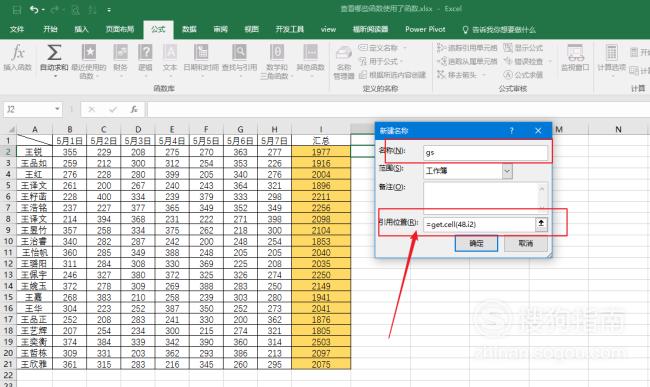The width and height of the screenshot is (650, 387).
Task: Open the Insert Function (fx) ribbon button
Action: pyautogui.click(x=17, y=58)
